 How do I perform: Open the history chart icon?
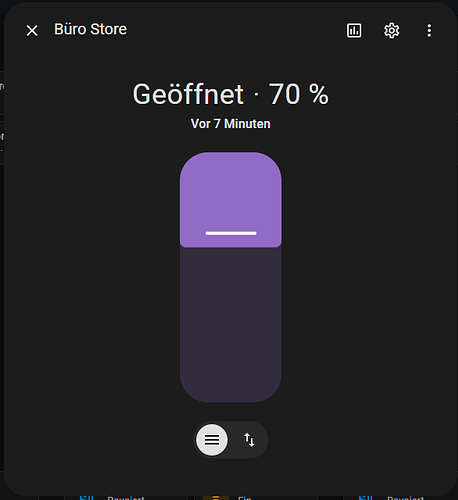(x=354, y=31)
